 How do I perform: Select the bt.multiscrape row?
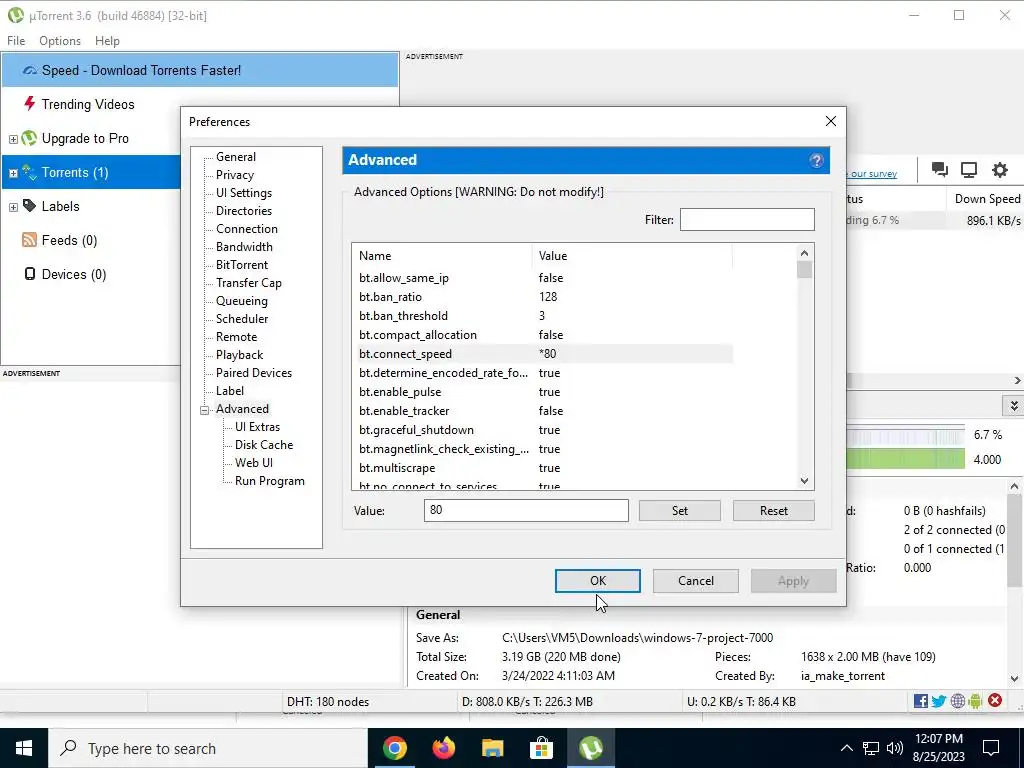(543, 468)
